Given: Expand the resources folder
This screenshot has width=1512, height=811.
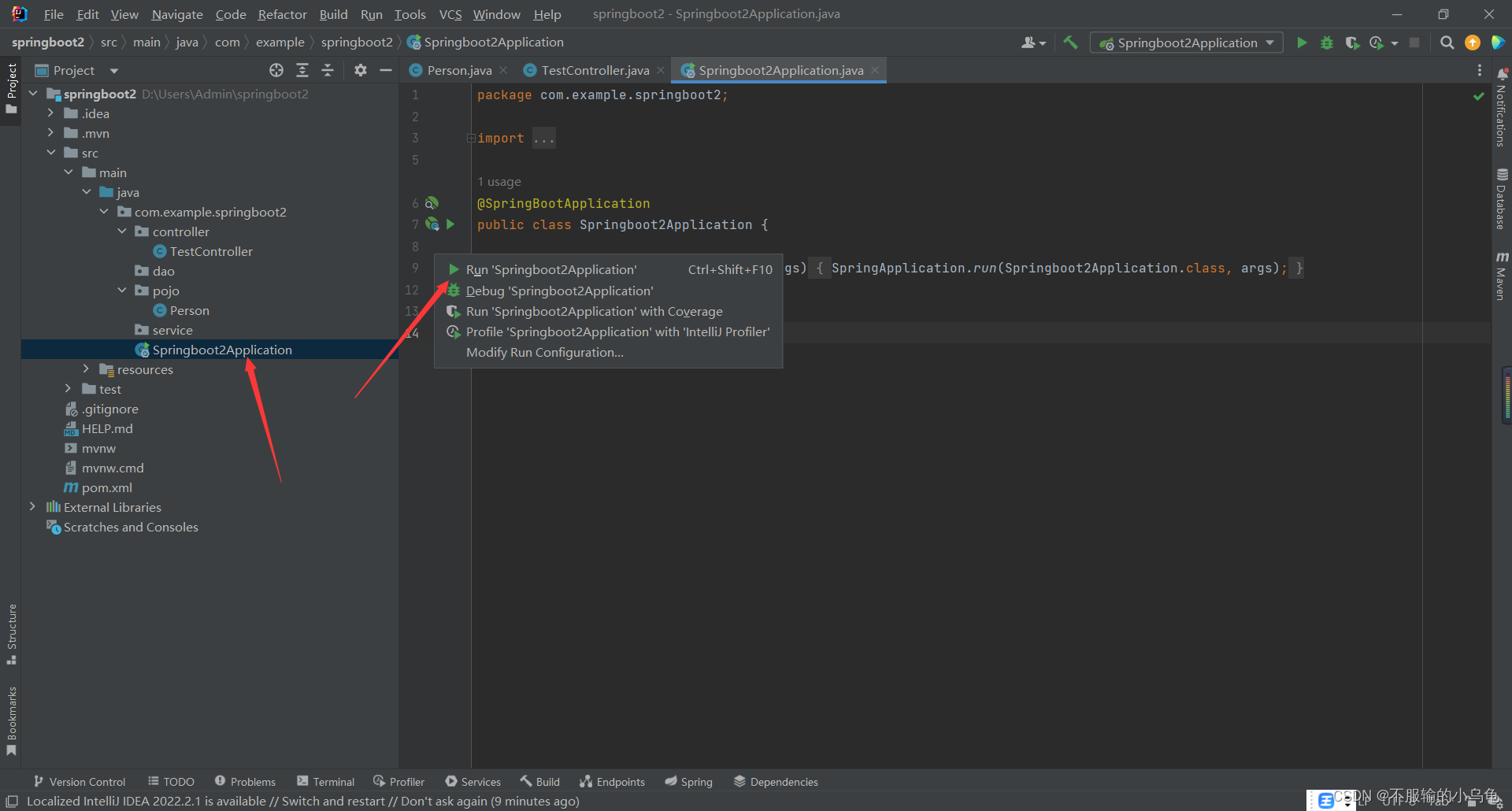Looking at the screenshot, I should [x=86, y=369].
